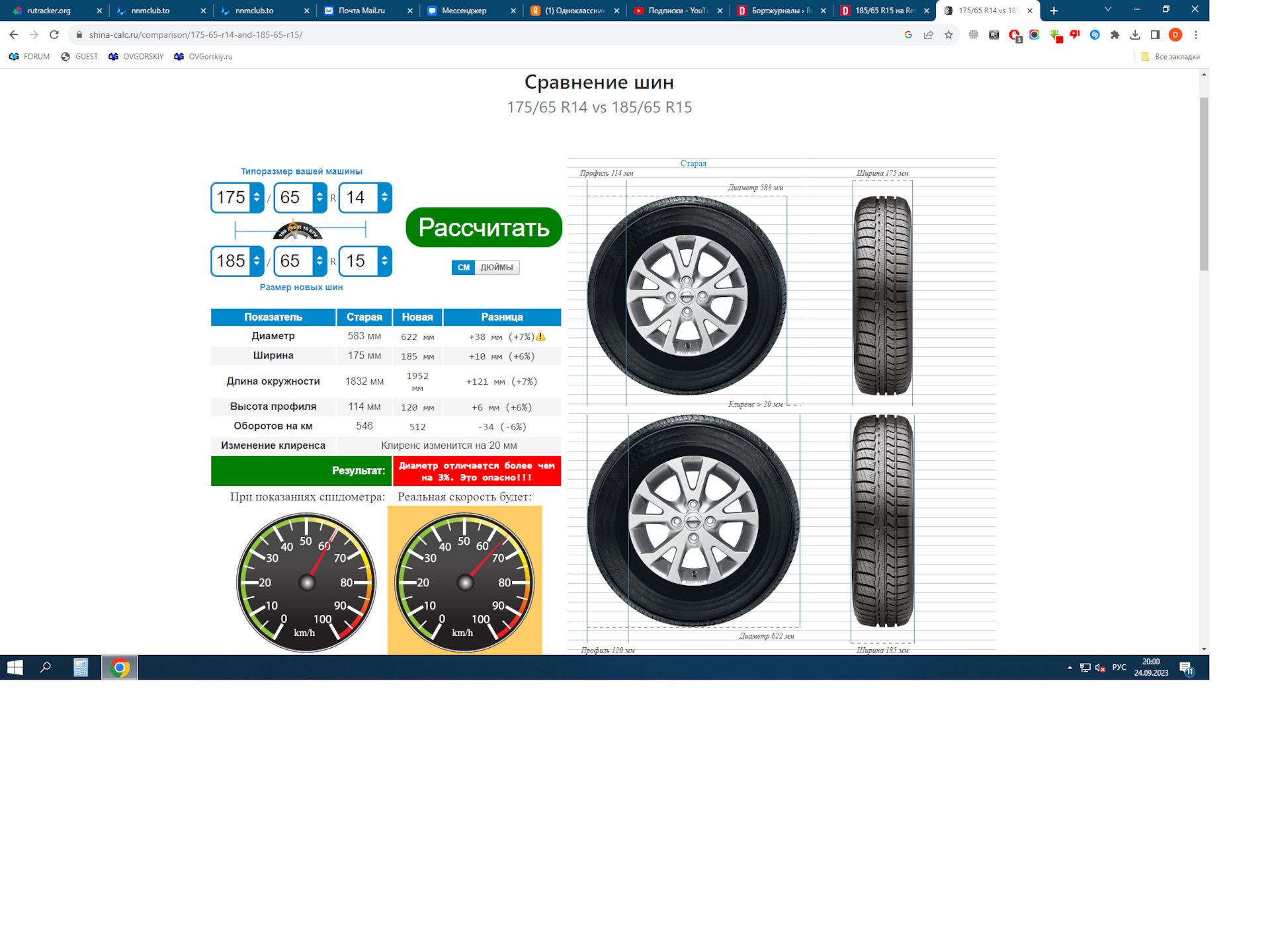Click the browser reload page icon
Viewport: 1270px width, 952px height.
click(x=54, y=35)
